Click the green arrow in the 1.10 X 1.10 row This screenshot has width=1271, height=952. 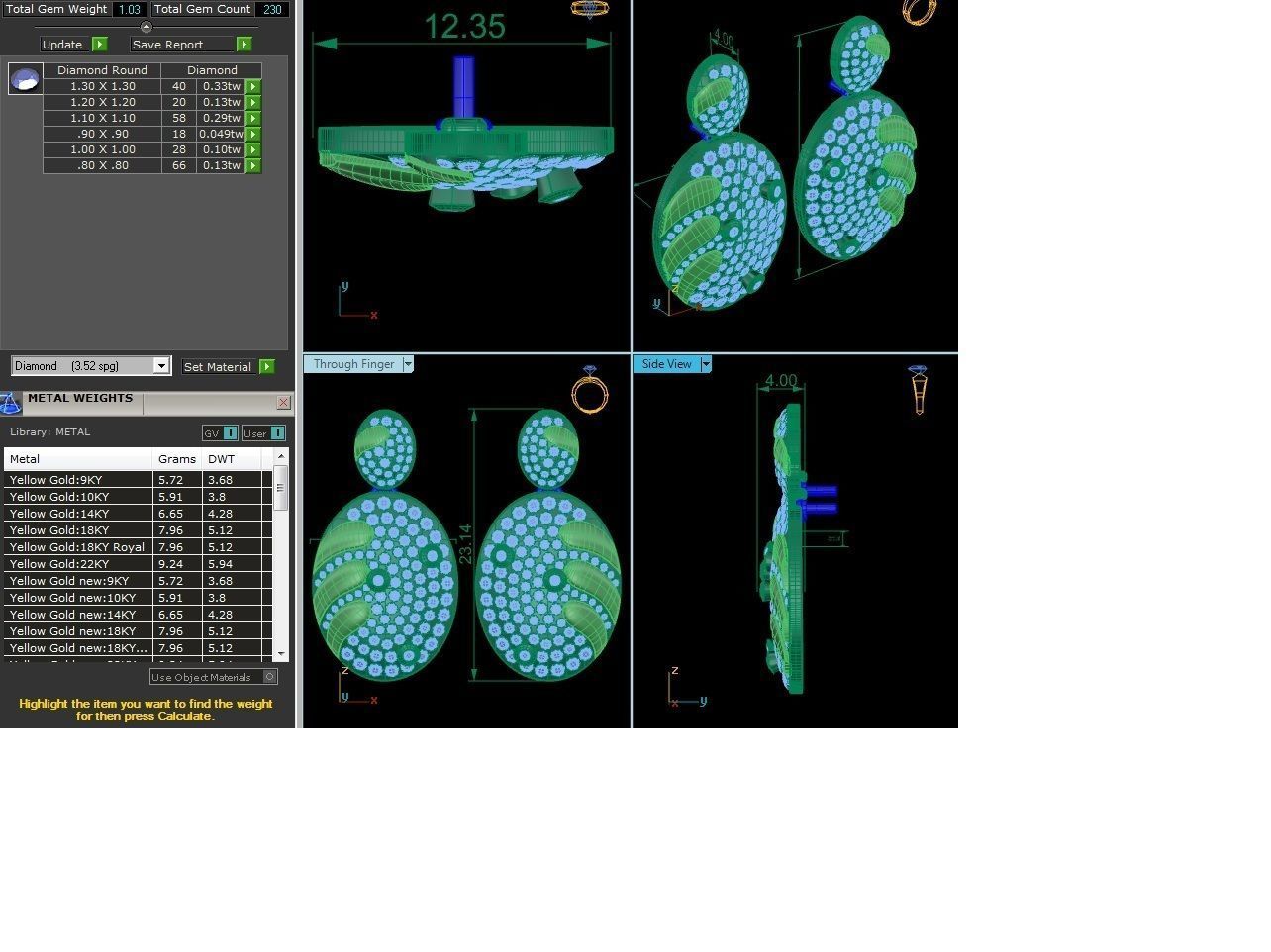click(253, 119)
